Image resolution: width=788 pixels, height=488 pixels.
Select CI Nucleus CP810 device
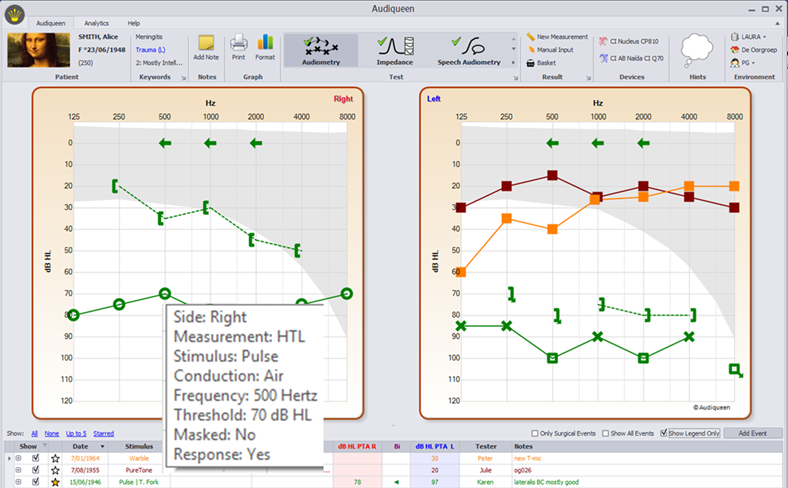[629, 41]
